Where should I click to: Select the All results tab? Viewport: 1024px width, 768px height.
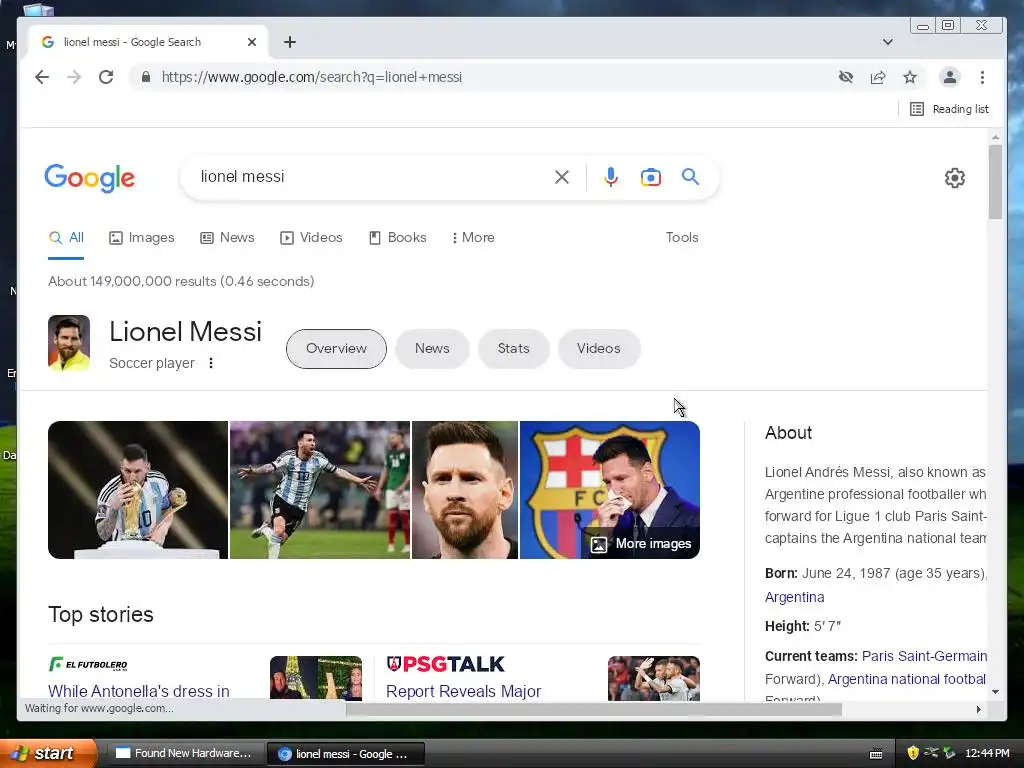(66, 238)
